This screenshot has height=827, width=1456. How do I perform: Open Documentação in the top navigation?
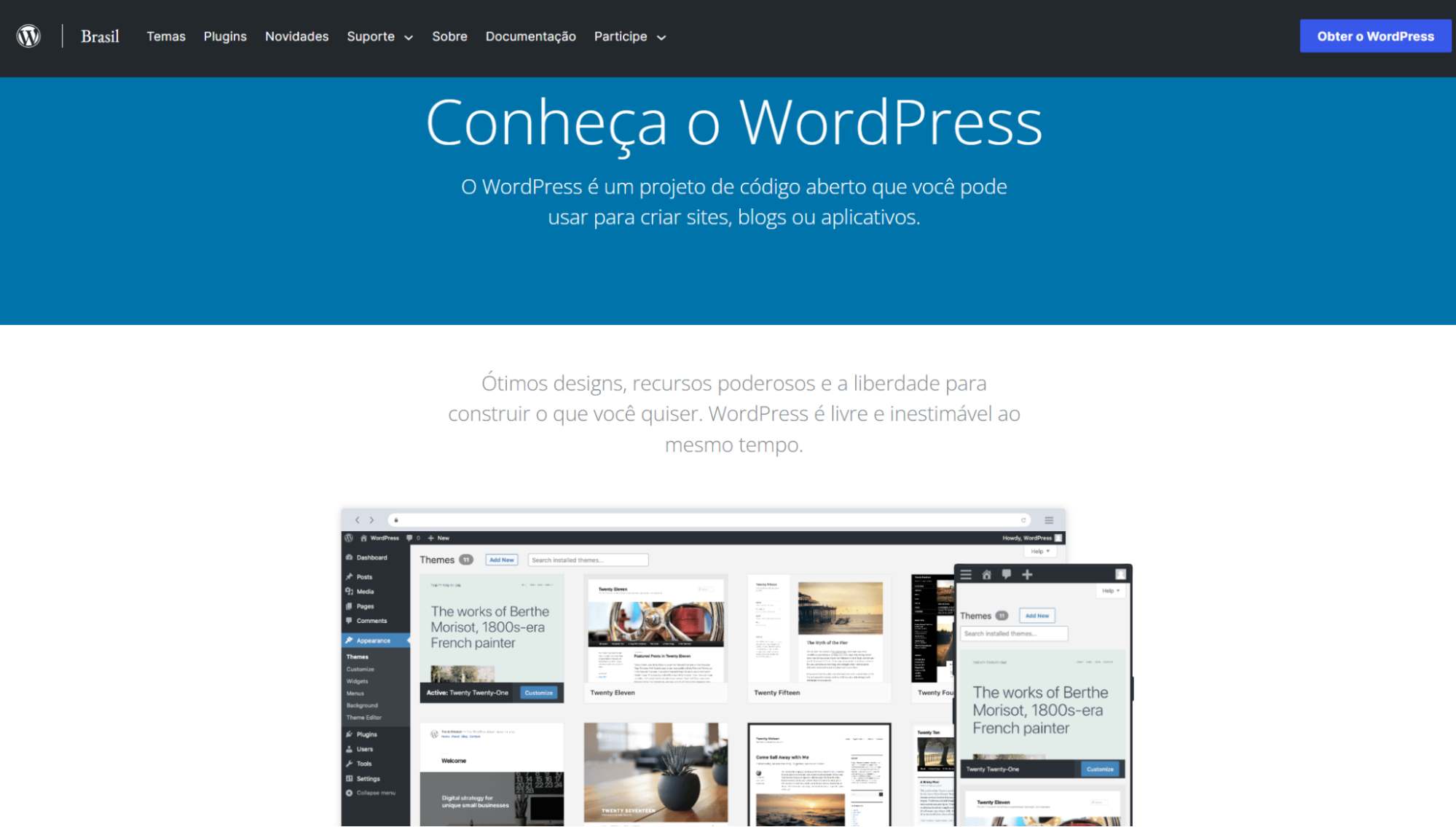click(530, 36)
